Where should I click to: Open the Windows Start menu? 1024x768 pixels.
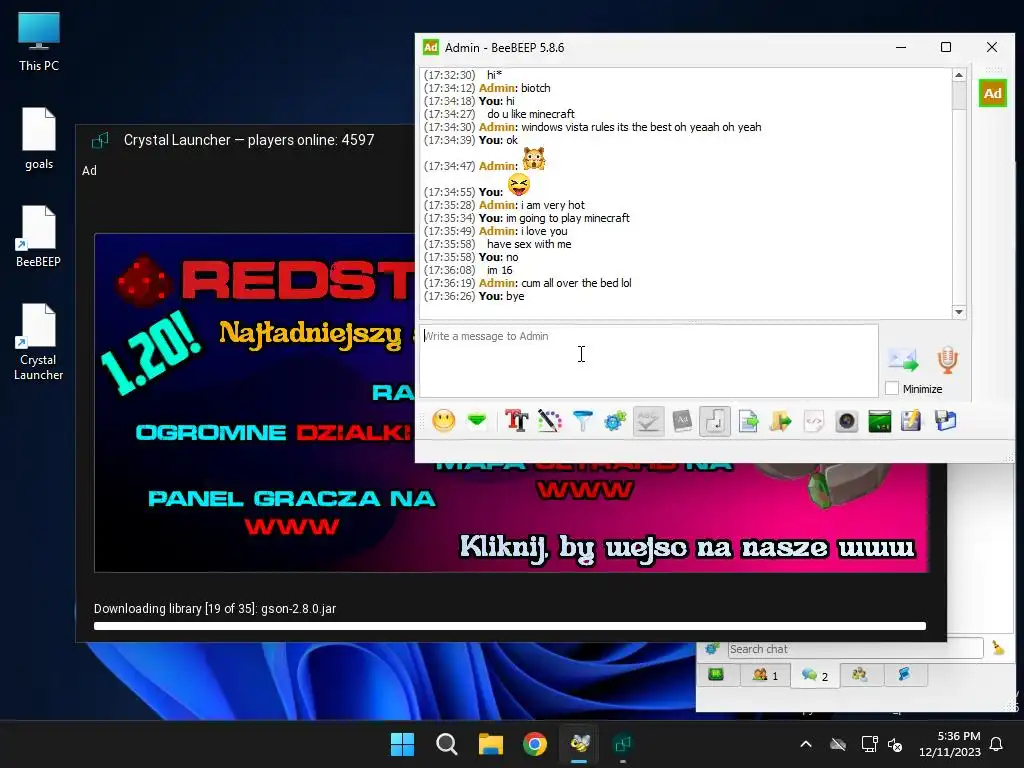[x=402, y=744]
